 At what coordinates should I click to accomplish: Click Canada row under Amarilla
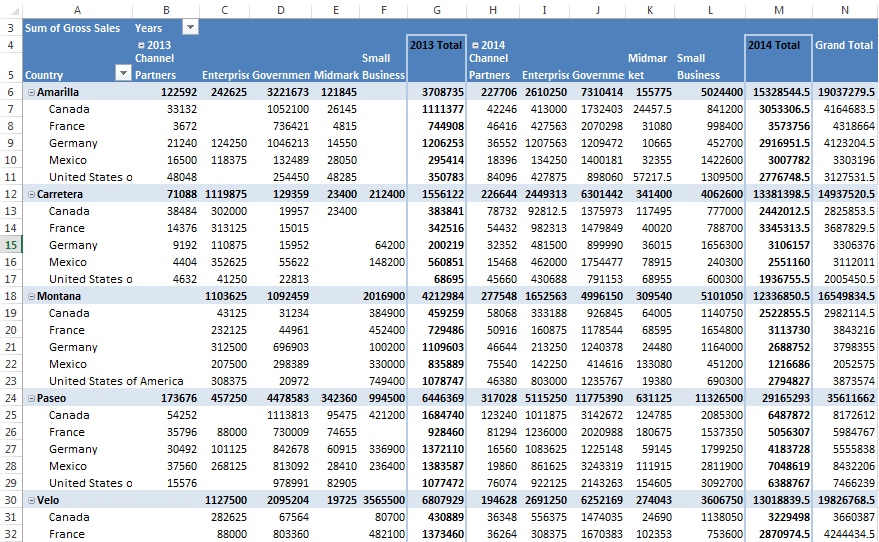coord(69,109)
